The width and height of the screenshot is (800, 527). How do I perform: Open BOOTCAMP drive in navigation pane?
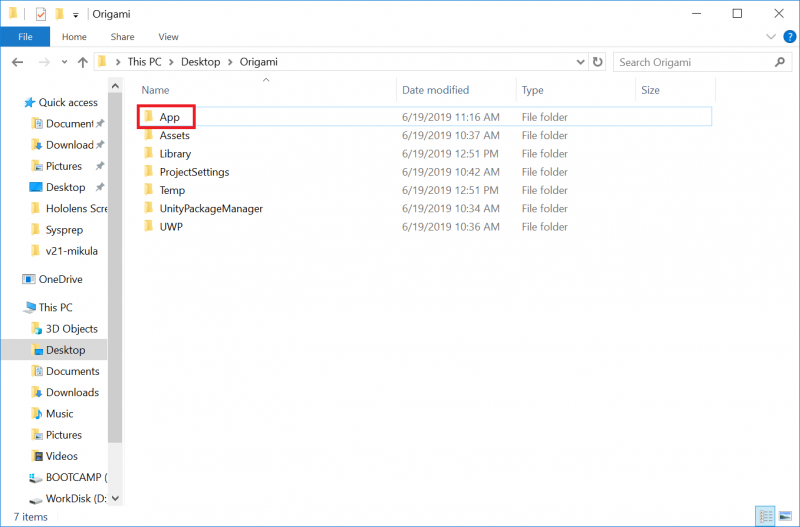68,478
